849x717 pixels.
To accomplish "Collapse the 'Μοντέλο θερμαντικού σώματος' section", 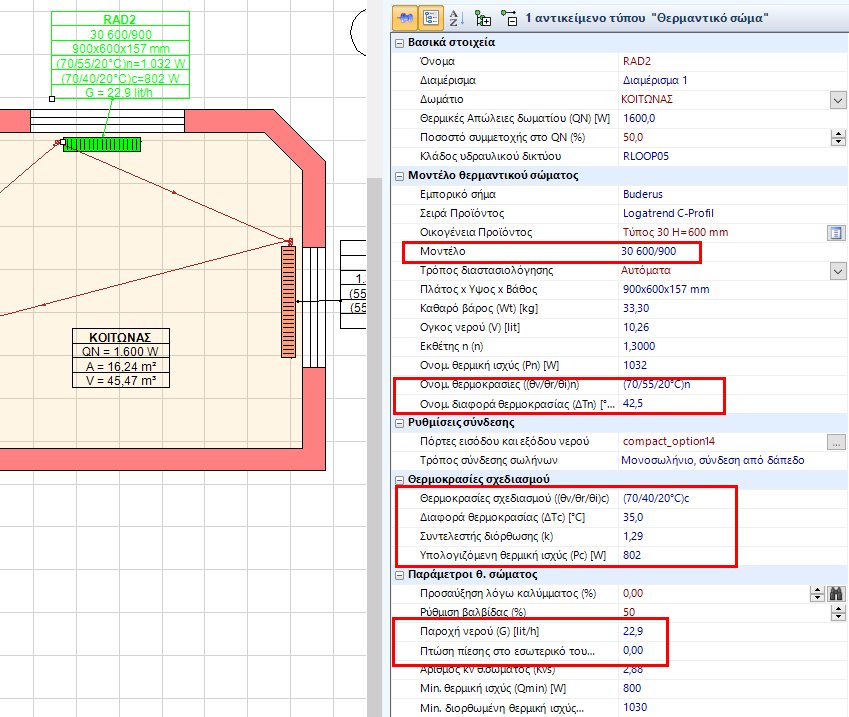I will tap(398, 176).
